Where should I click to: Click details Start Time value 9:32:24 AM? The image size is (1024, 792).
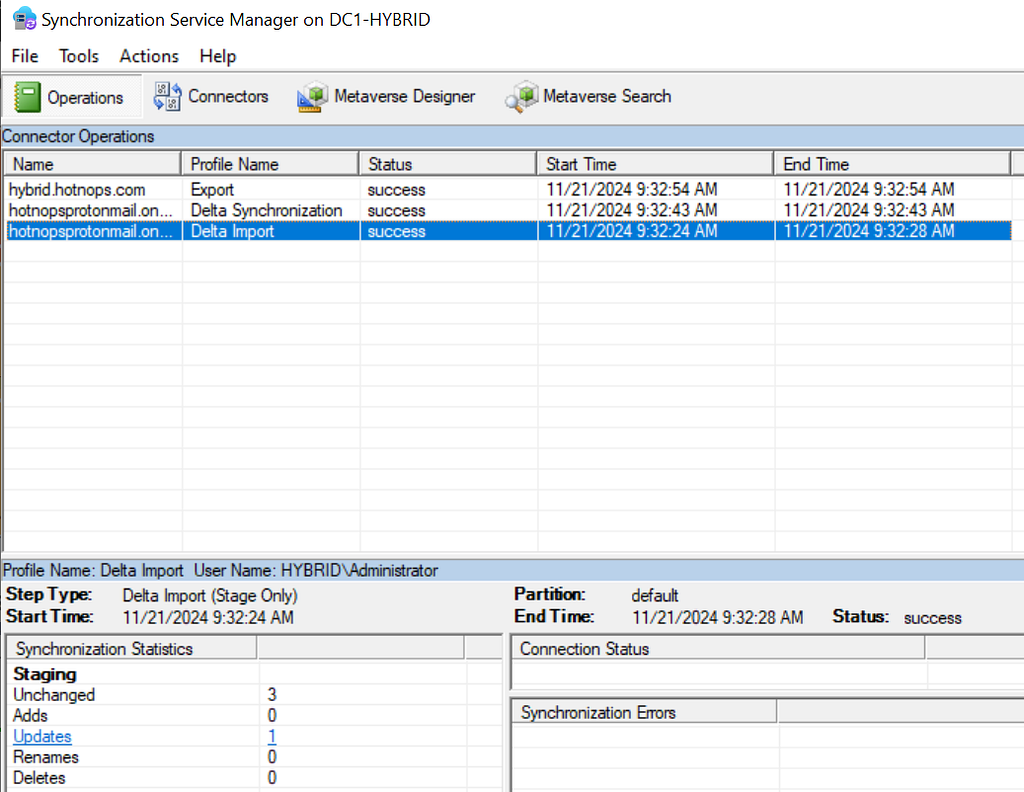[x=208, y=618]
